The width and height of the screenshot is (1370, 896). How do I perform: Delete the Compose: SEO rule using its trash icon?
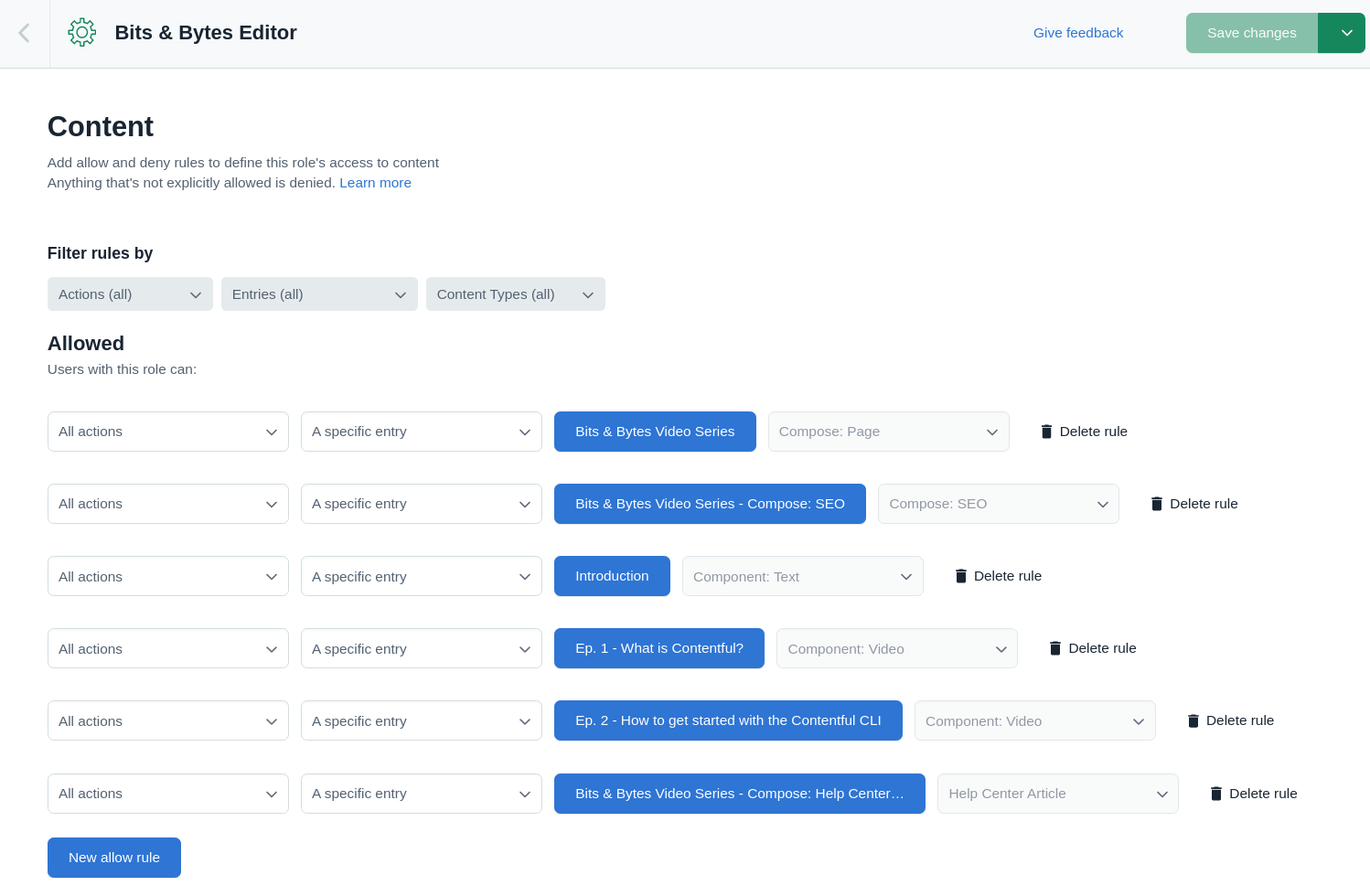pyautogui.click(x=1156, y=503)
